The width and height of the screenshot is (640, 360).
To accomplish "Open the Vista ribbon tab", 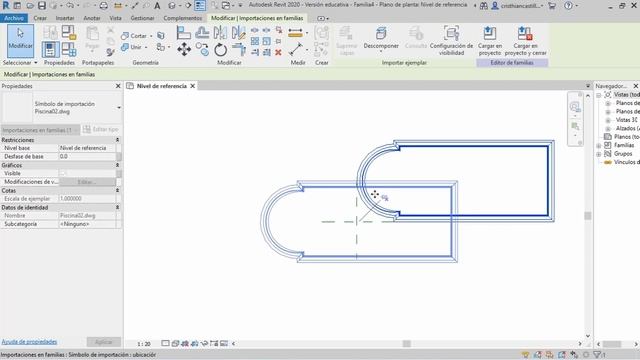I will (116, 18).
